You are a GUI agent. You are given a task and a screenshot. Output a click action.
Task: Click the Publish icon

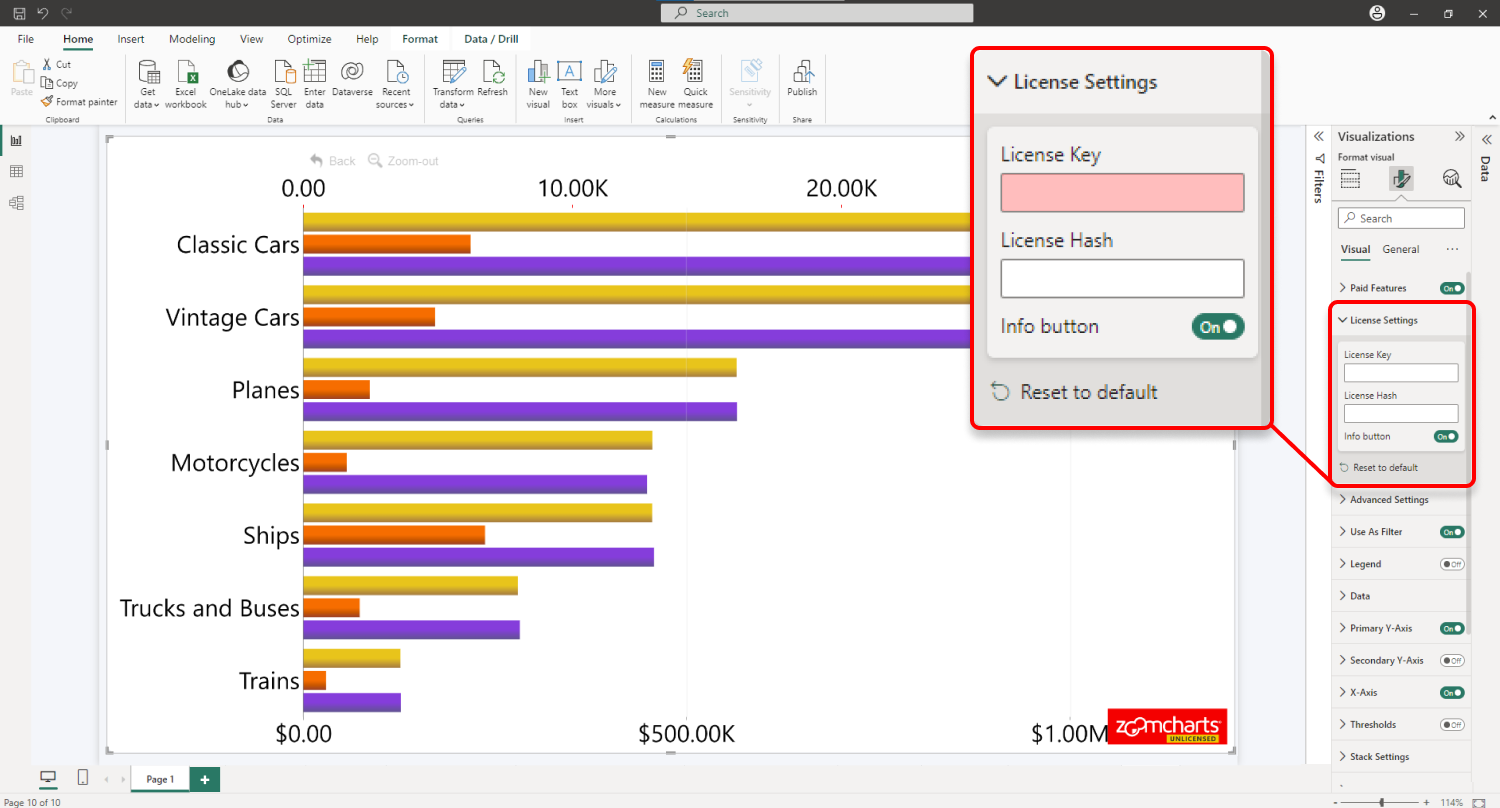pos(801,73)
